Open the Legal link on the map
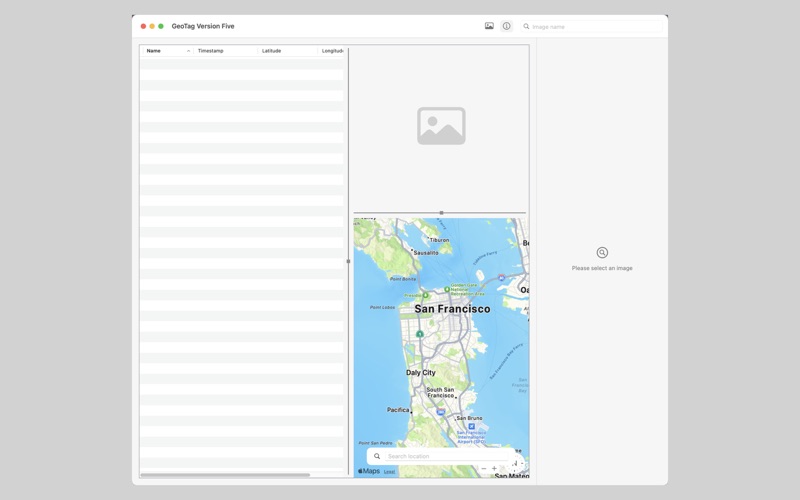This screenshot has height=500, width=800. coord(389,471)
